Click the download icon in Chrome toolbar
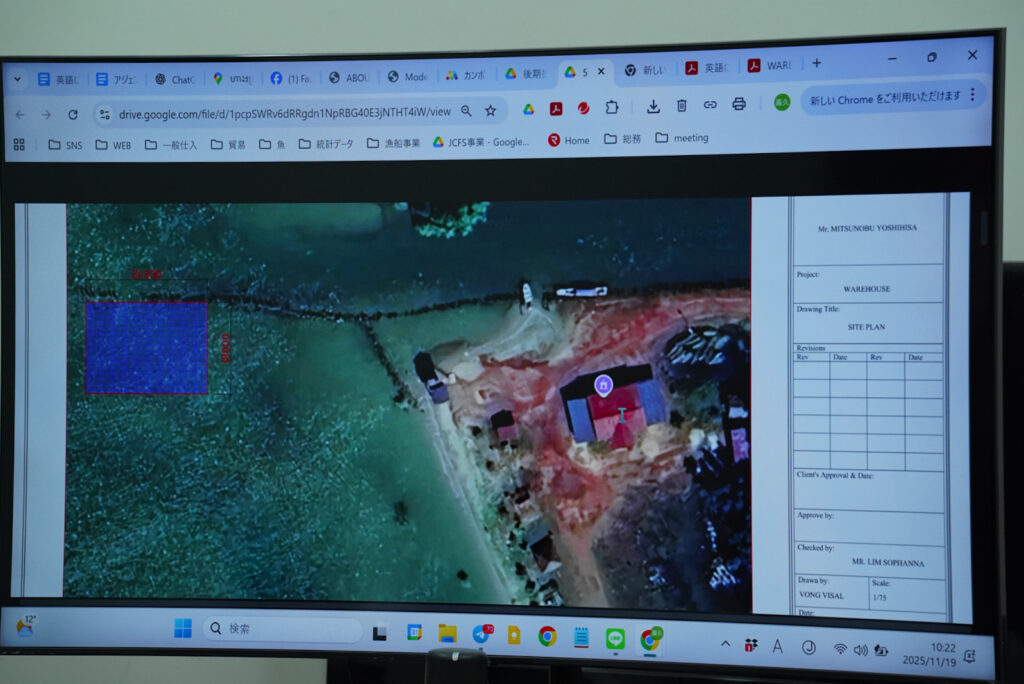 pyautogui.click(x=653, y=105)
